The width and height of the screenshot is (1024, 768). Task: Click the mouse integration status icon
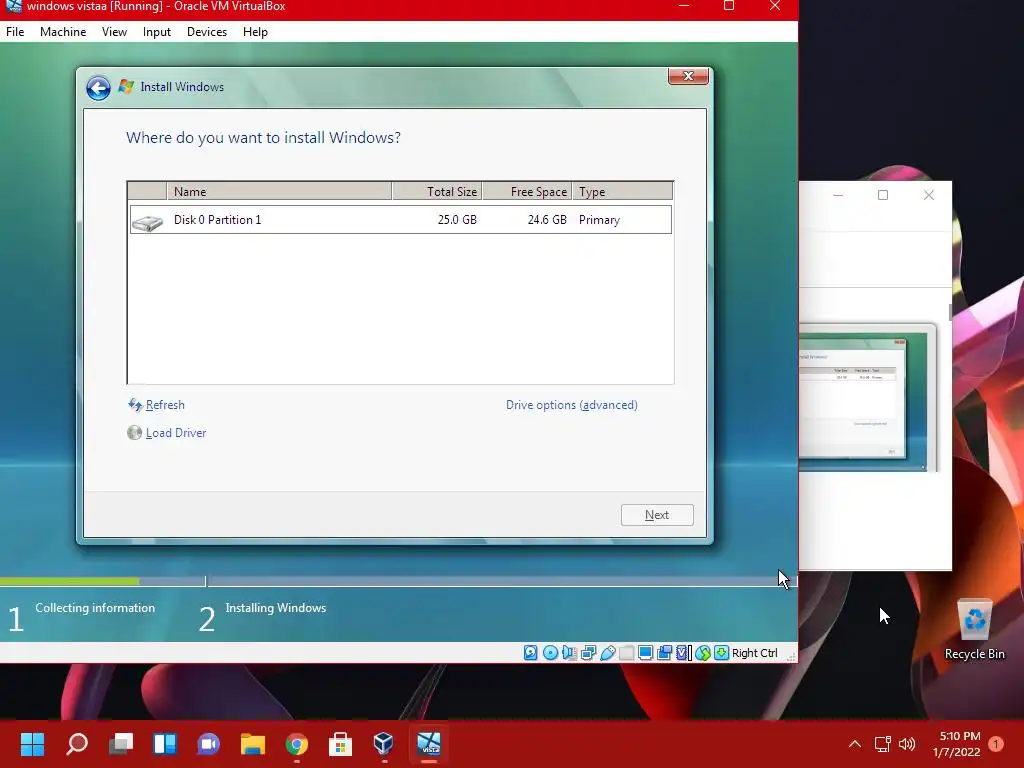point(703,652)
